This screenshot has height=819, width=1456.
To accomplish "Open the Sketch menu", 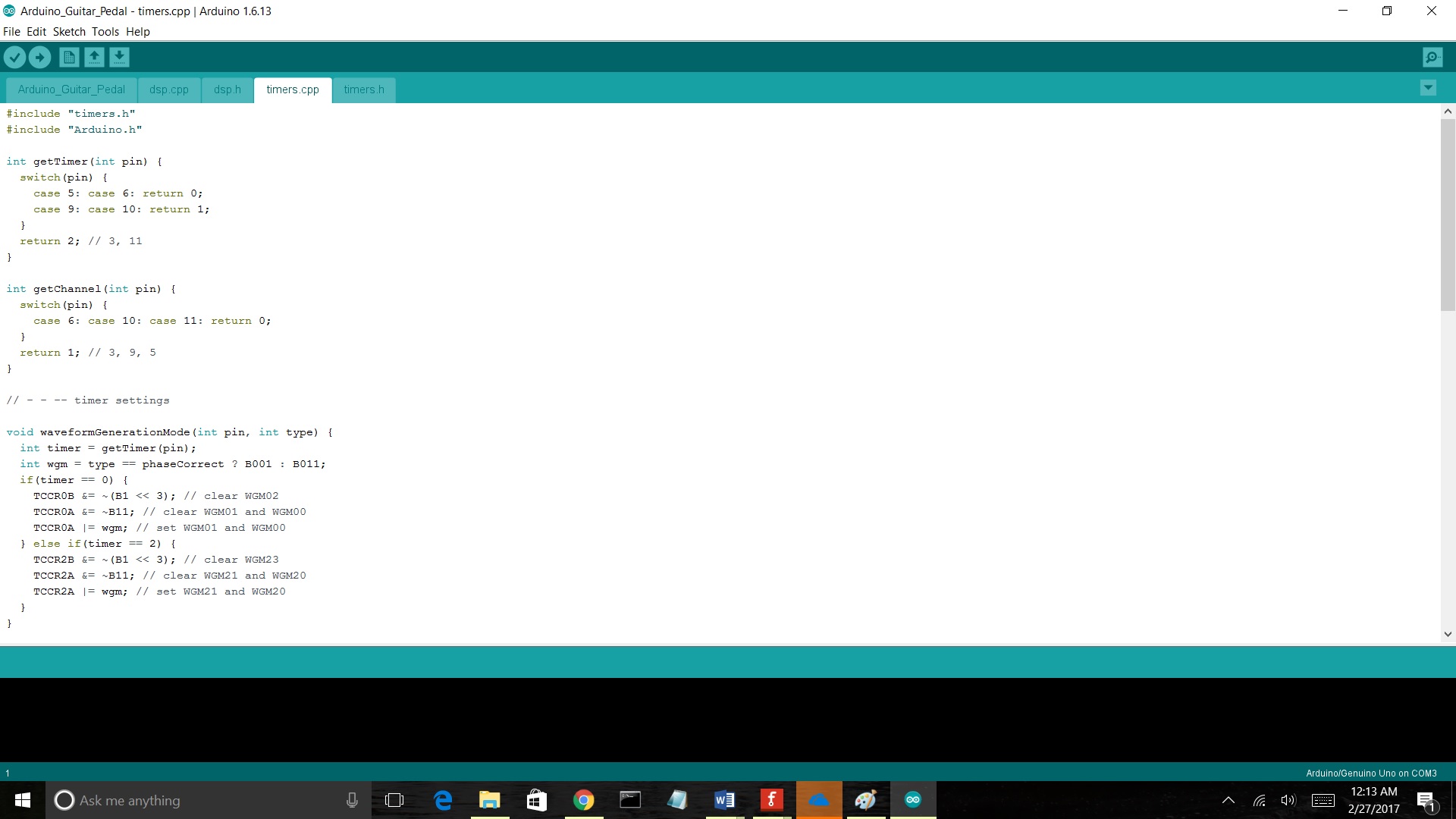I will point(69,32).
